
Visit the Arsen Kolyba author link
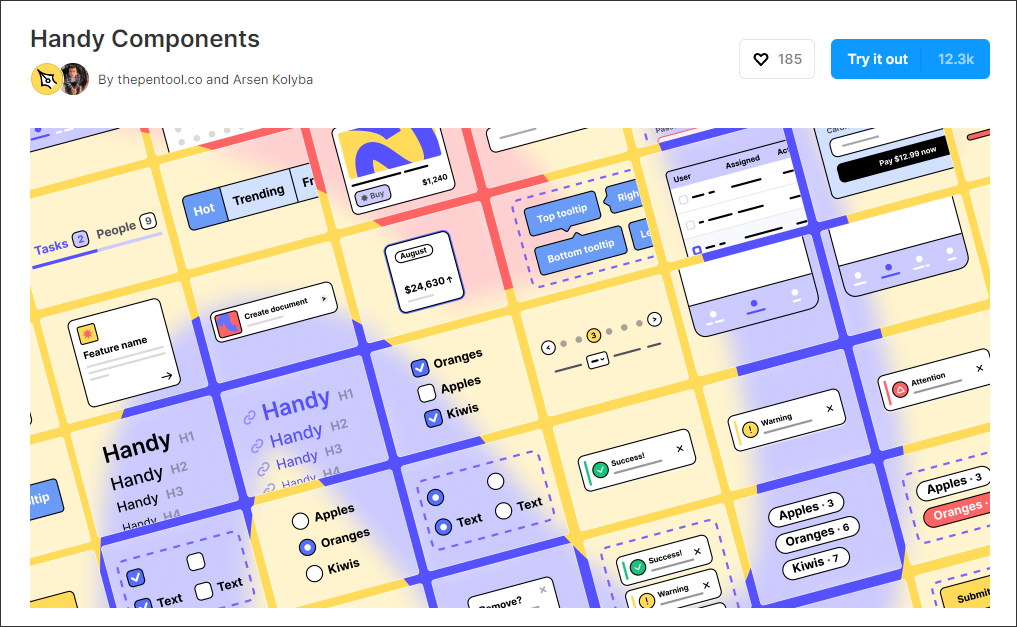point(272,80)
